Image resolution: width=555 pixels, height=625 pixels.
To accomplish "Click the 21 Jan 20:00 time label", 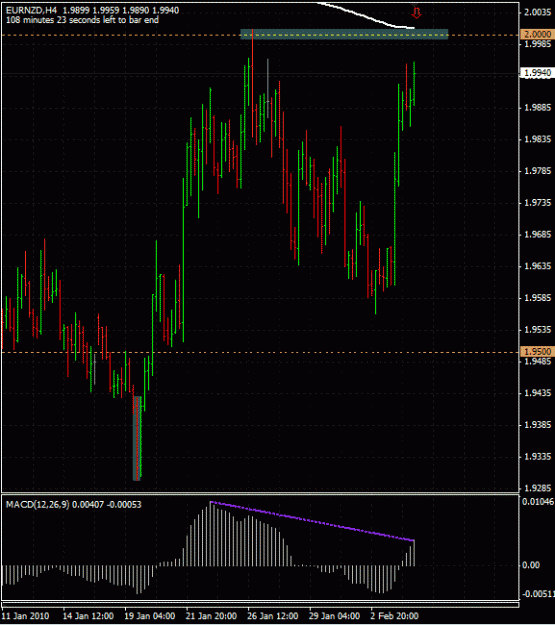I will pyautogui.click(x=212, y=616).
